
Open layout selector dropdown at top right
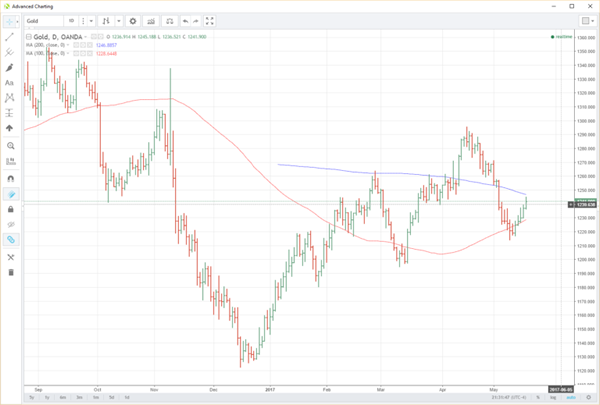pos(587,21)
